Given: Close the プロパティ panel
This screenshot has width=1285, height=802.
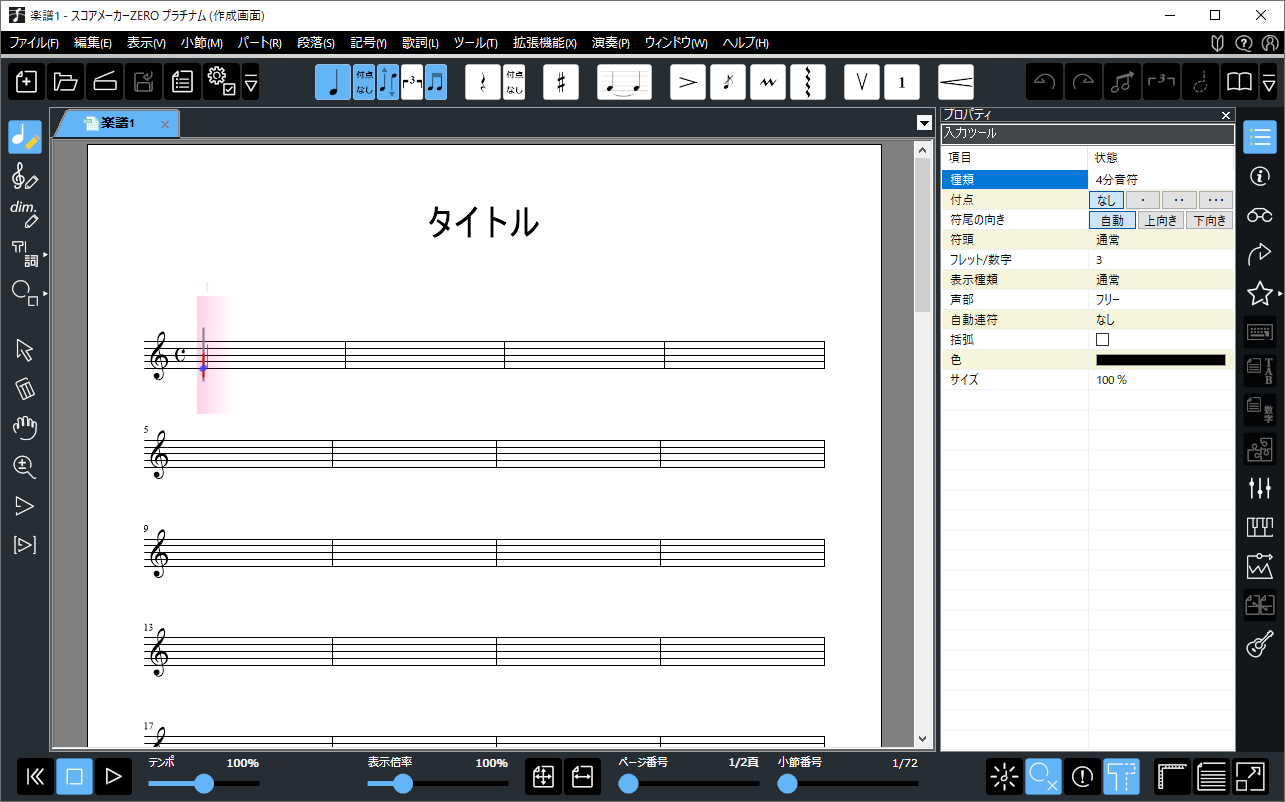Looking at the screenshot, I should click(1226, 115).
